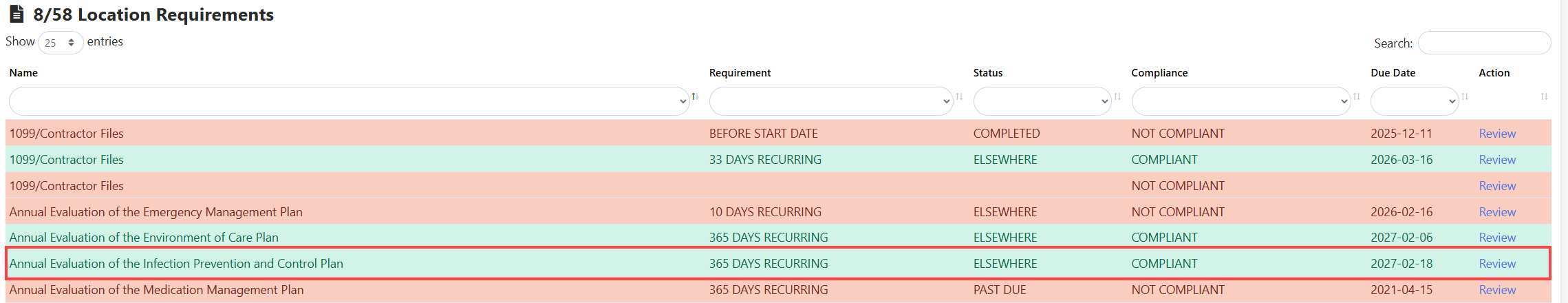Expand the Requirement filter dropdown
The height and width of the screenshot is (303, 1568).
[830, 101]
